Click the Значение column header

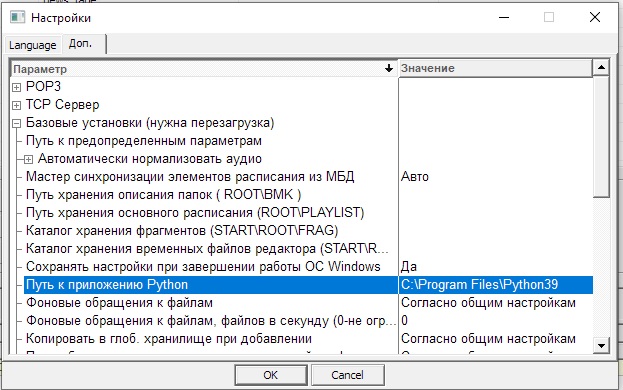pos(495,68)
